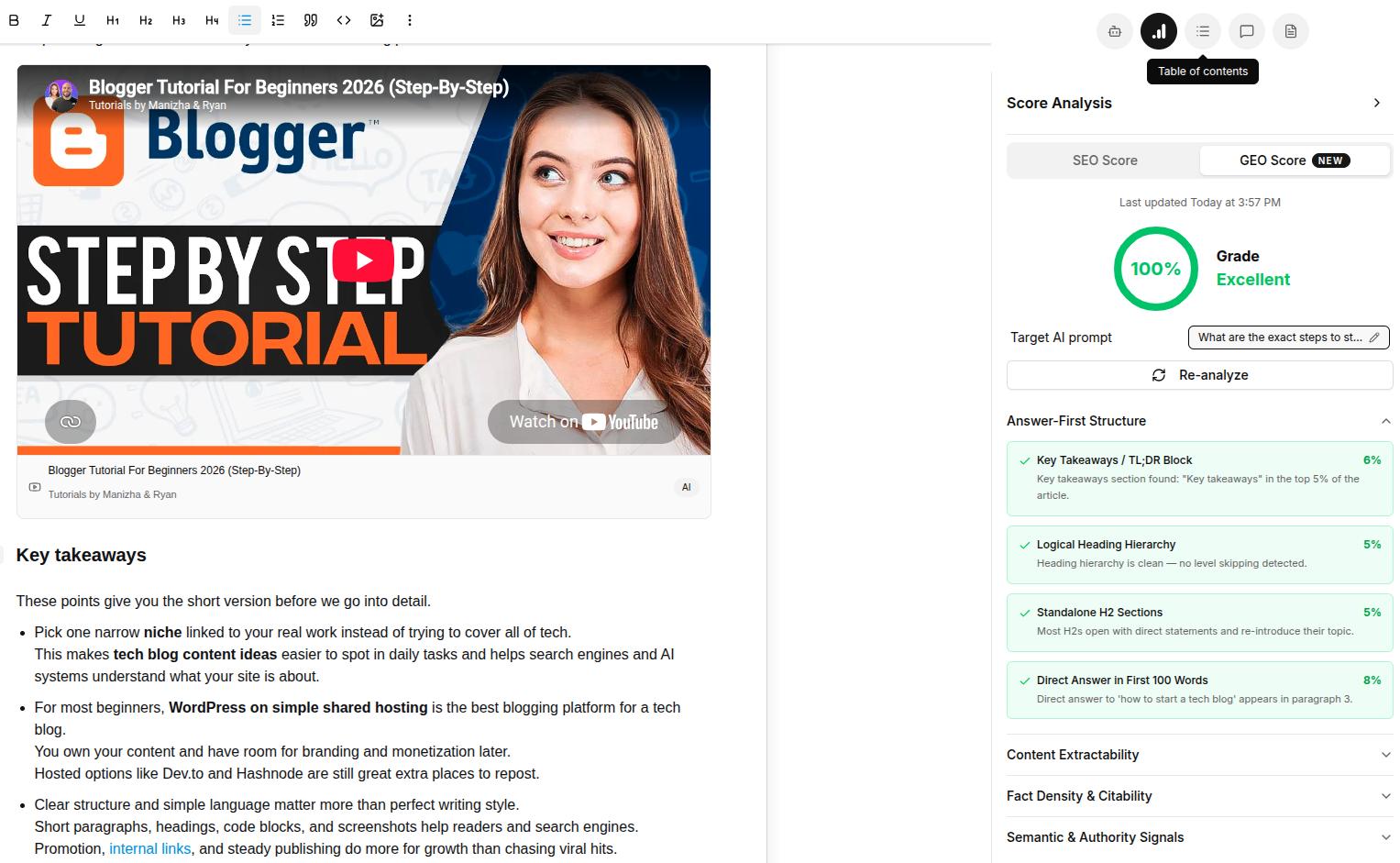The image size is (1400, 863).
Task: Apply Heading 2 style
Action: pos(146,20)
